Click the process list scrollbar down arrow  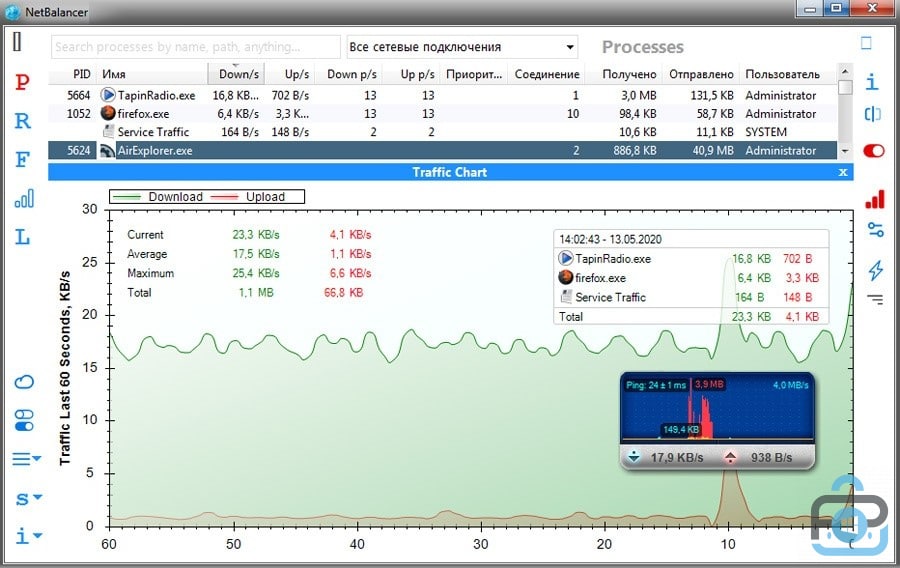point(845,151)
